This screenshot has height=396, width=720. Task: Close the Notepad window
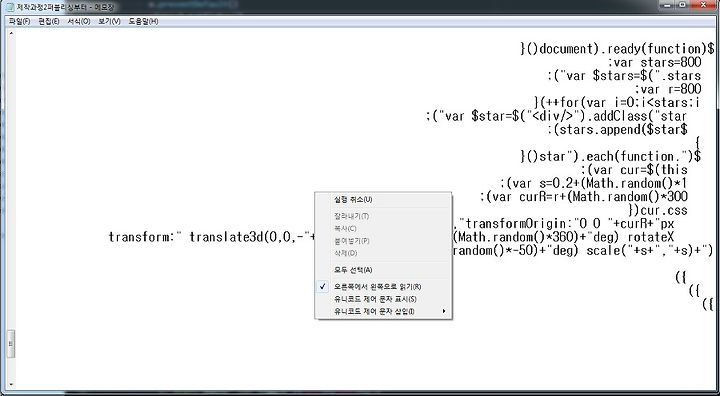(x=703, y=5)
